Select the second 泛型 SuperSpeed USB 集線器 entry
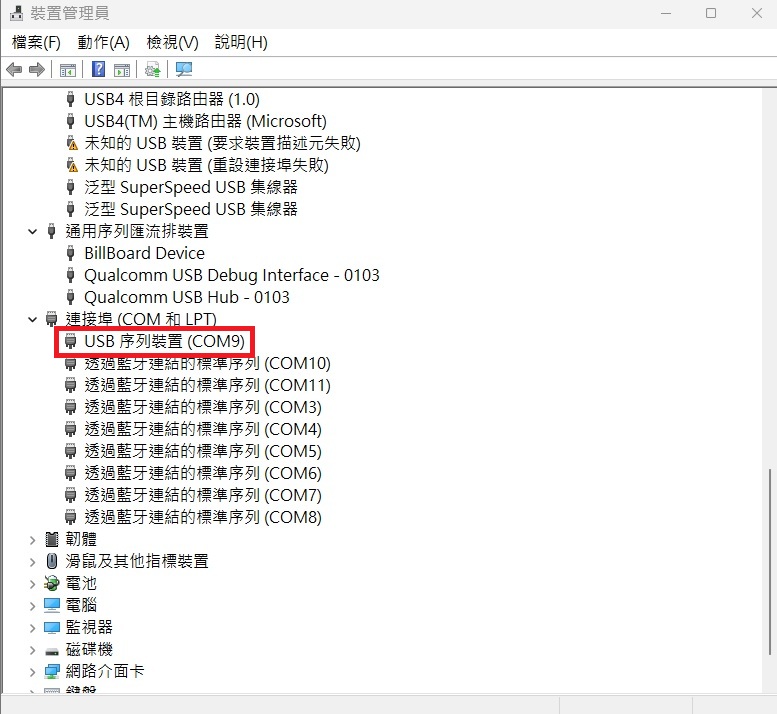The width and height of the screenshot is (777, 714). (x=191, y=209)
